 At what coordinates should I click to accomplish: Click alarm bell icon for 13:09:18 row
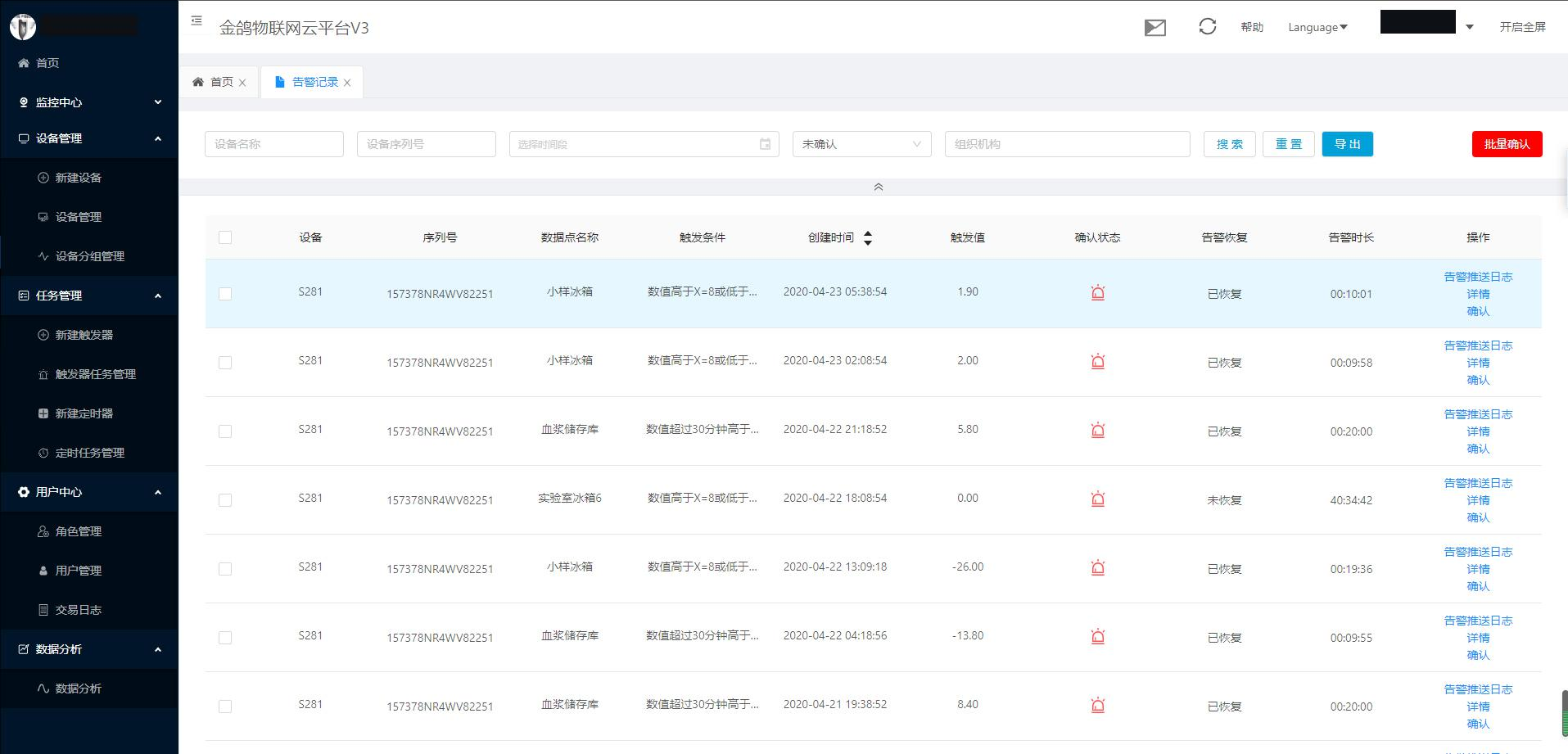[1098, 567]
